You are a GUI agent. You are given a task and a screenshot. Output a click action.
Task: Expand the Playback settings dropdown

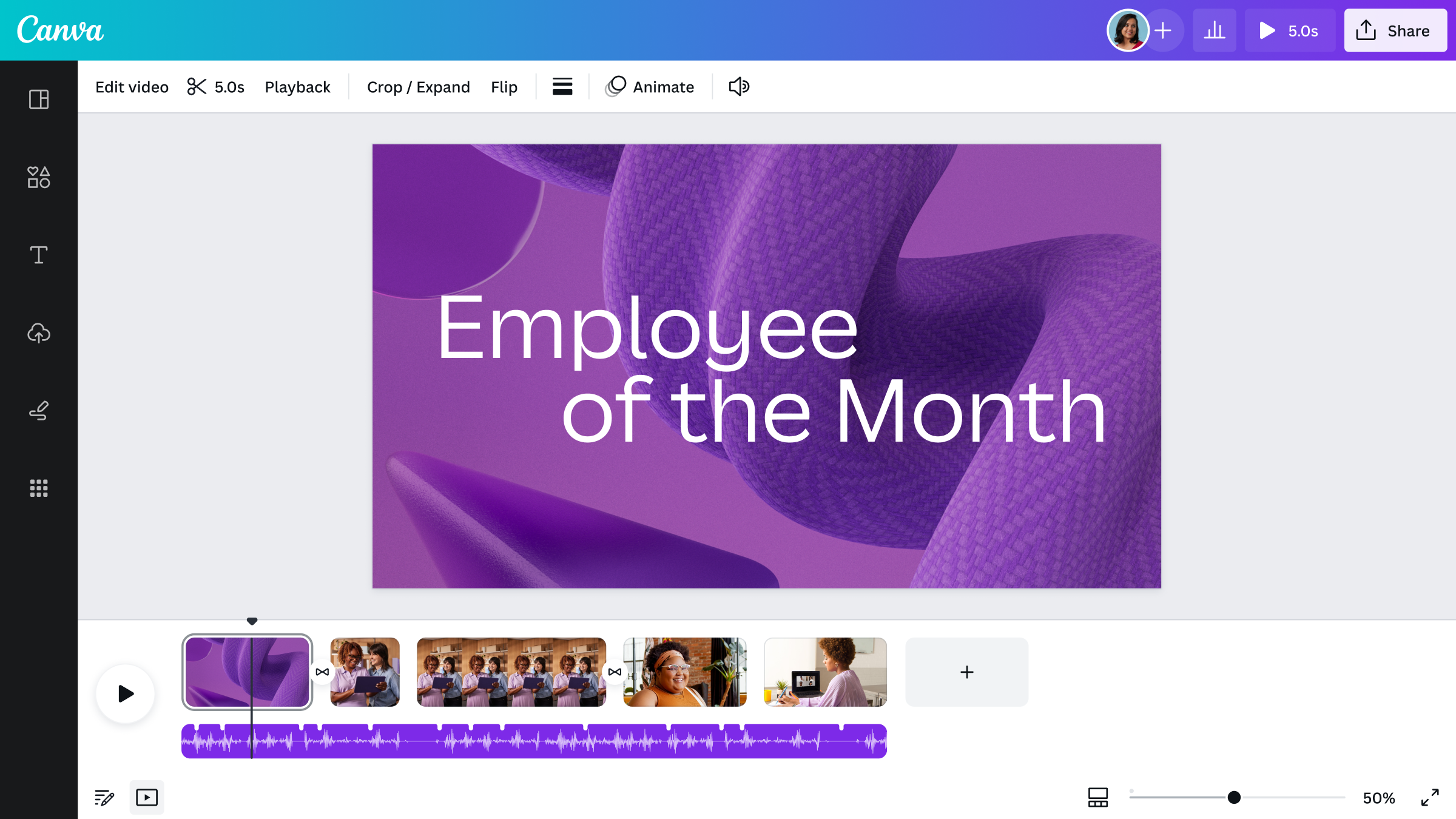297,87
